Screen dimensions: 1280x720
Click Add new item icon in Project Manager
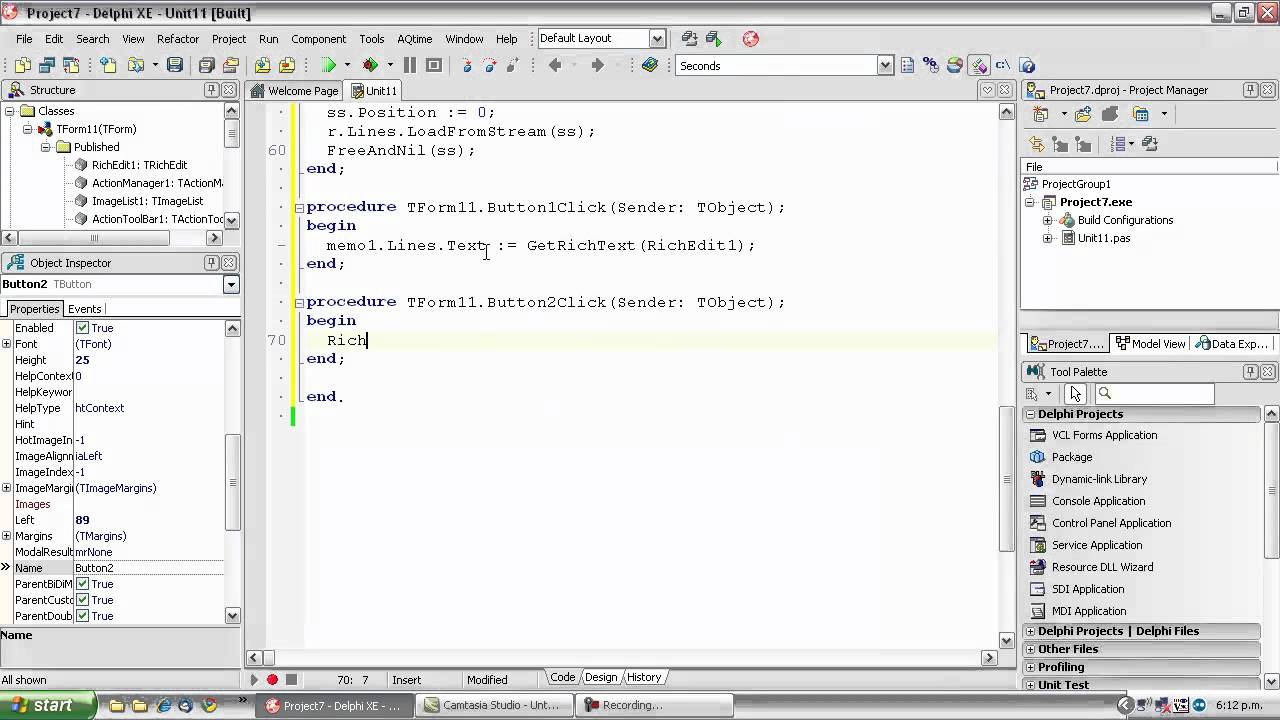point(1040,114)
